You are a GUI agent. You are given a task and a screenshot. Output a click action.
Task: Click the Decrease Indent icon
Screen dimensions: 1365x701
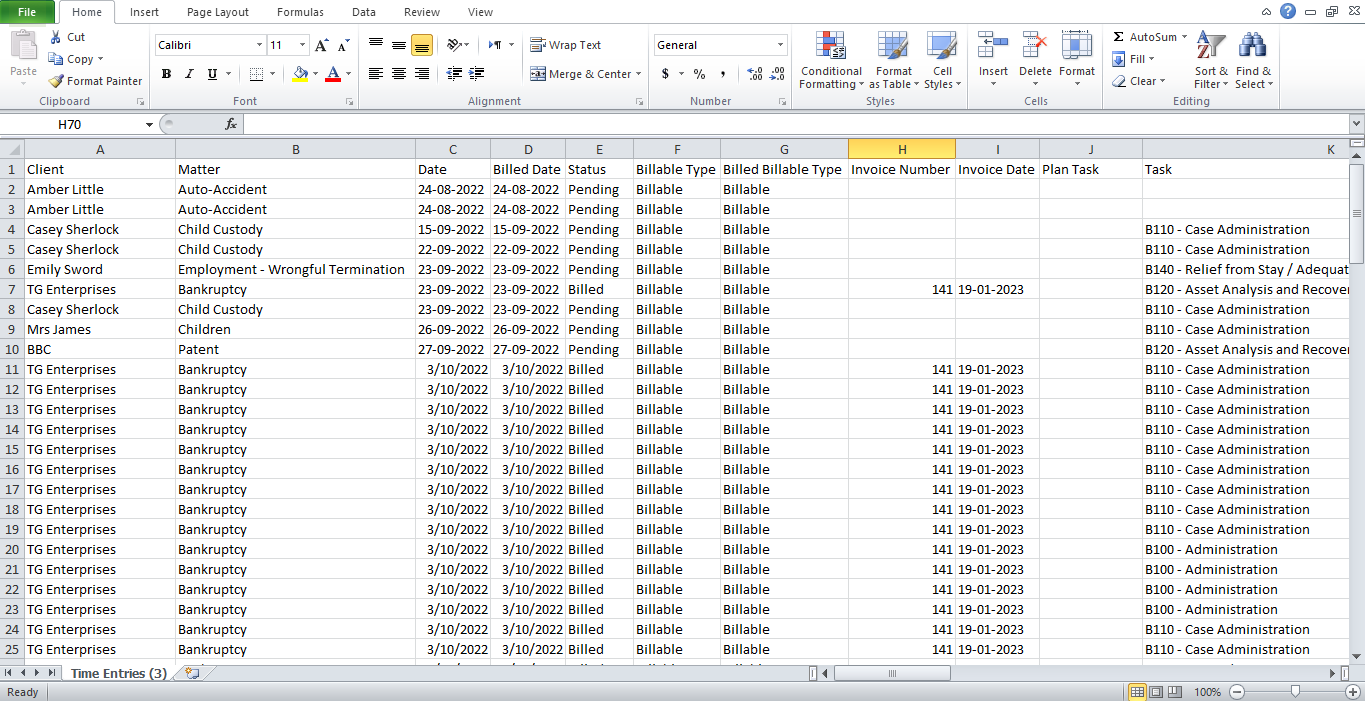pos(454,74)
